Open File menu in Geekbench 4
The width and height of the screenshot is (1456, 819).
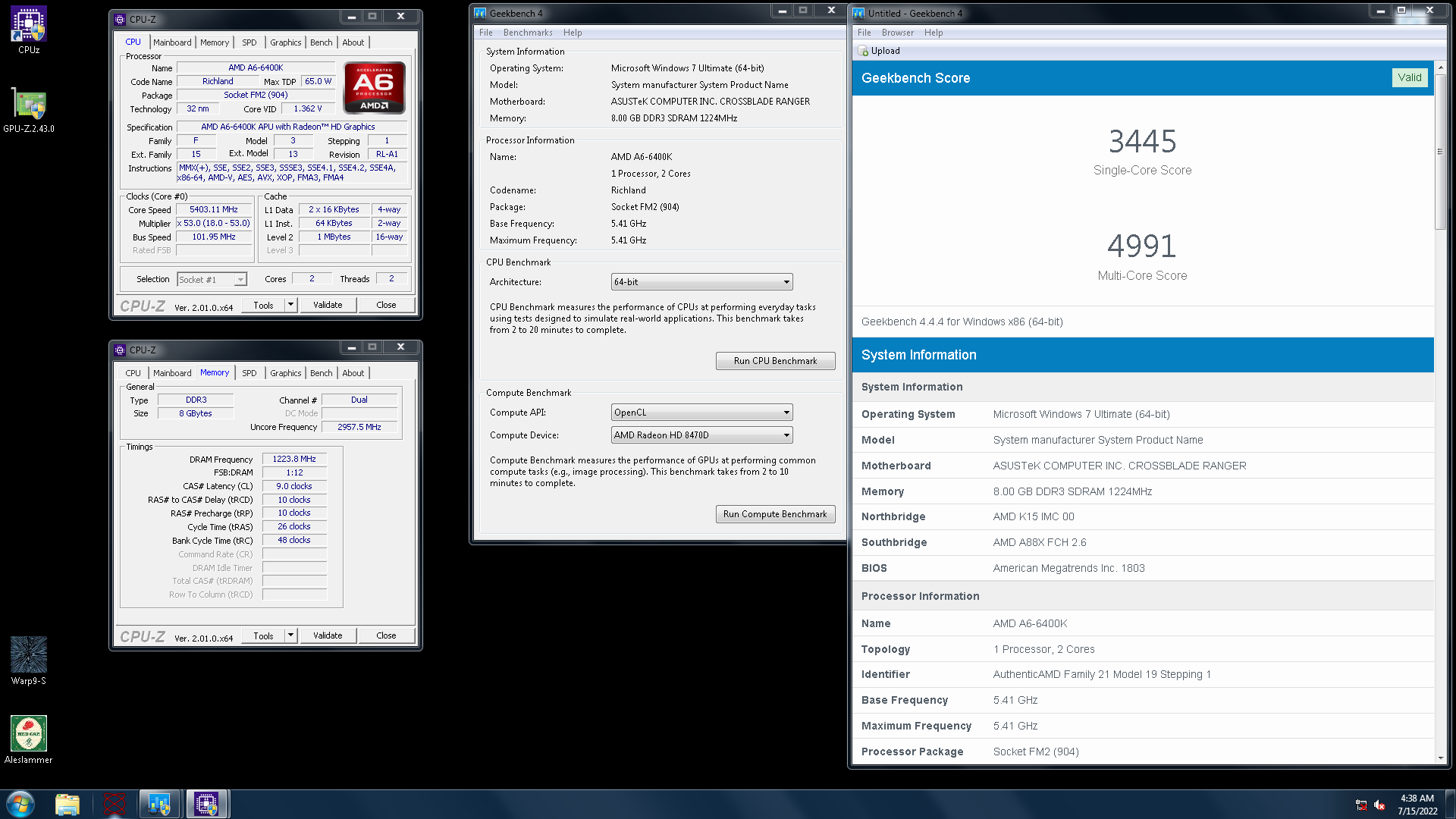point(486,33)
